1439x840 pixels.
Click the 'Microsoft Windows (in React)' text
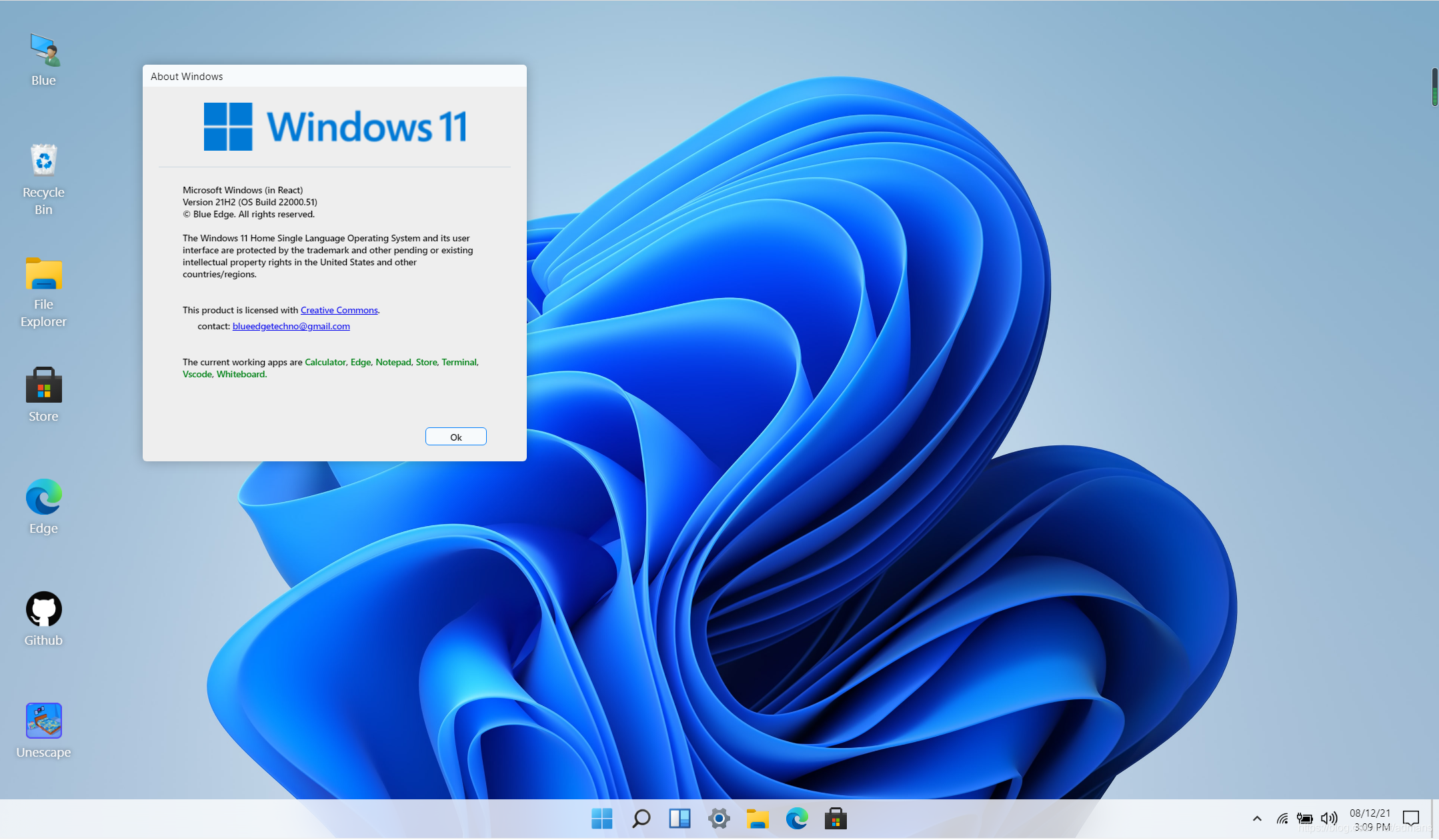point(243,190)
